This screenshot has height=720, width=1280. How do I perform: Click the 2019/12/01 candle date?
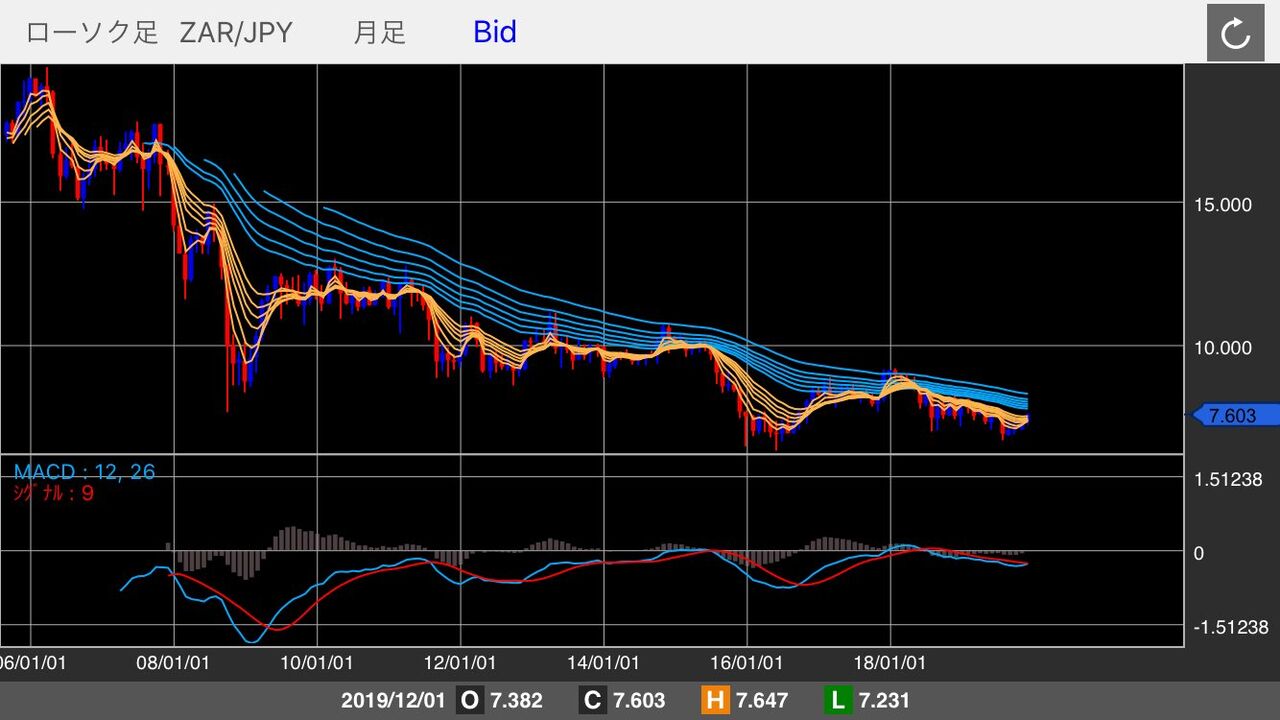392,701
